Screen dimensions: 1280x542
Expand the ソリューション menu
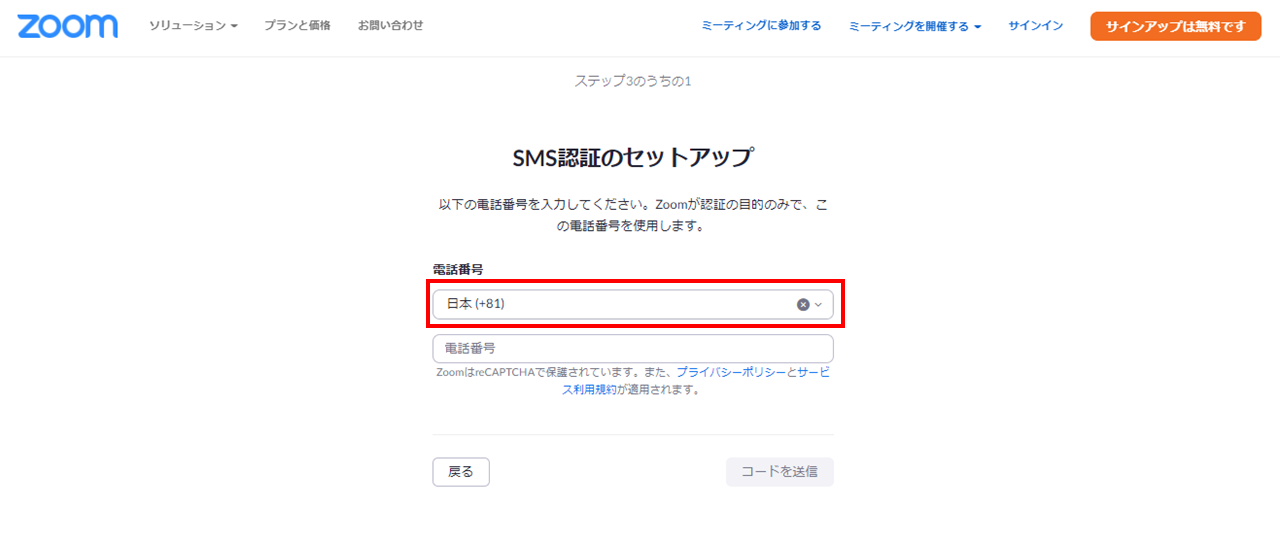193,26
